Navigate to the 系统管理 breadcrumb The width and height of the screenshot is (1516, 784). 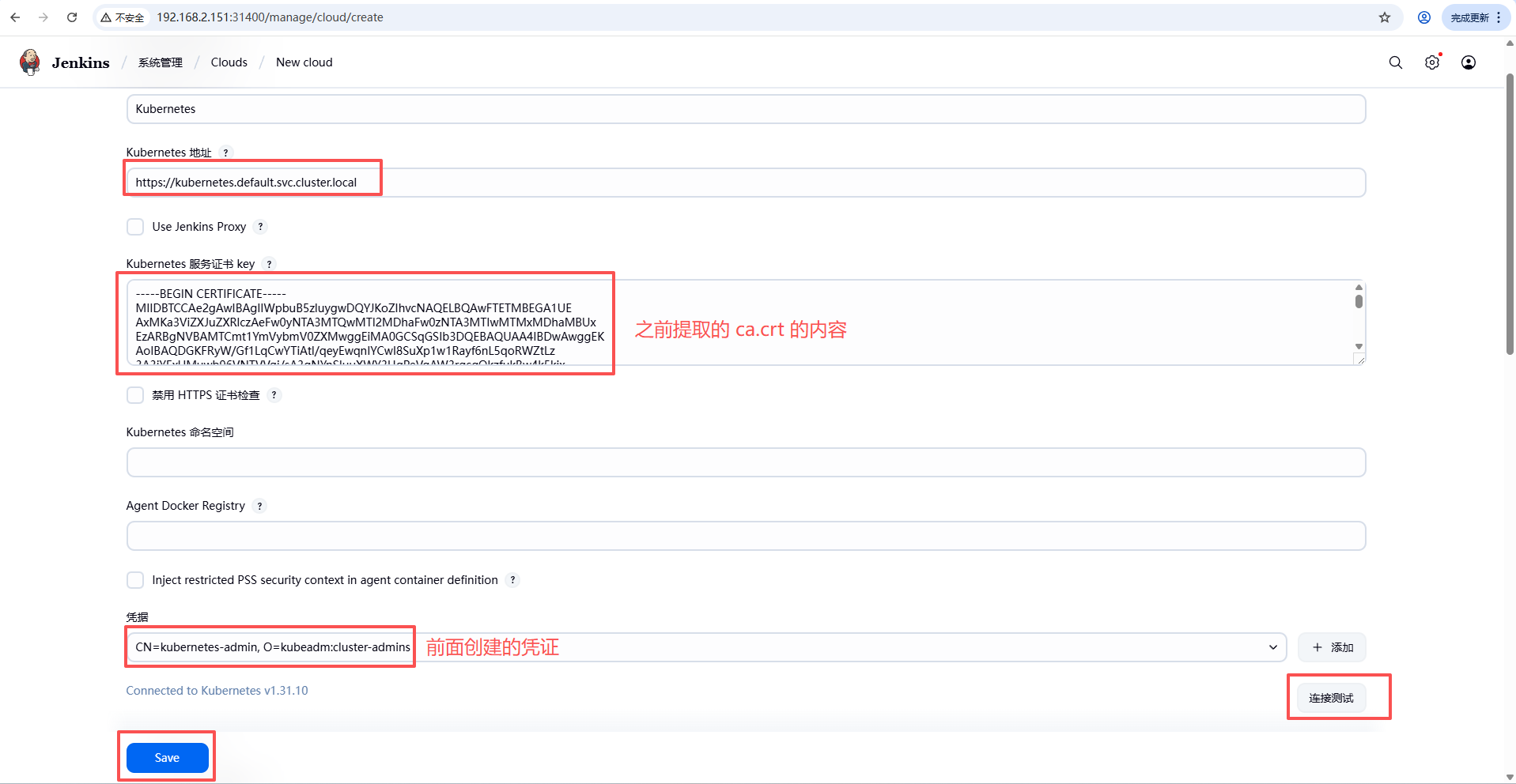click(x=160, y=62)
